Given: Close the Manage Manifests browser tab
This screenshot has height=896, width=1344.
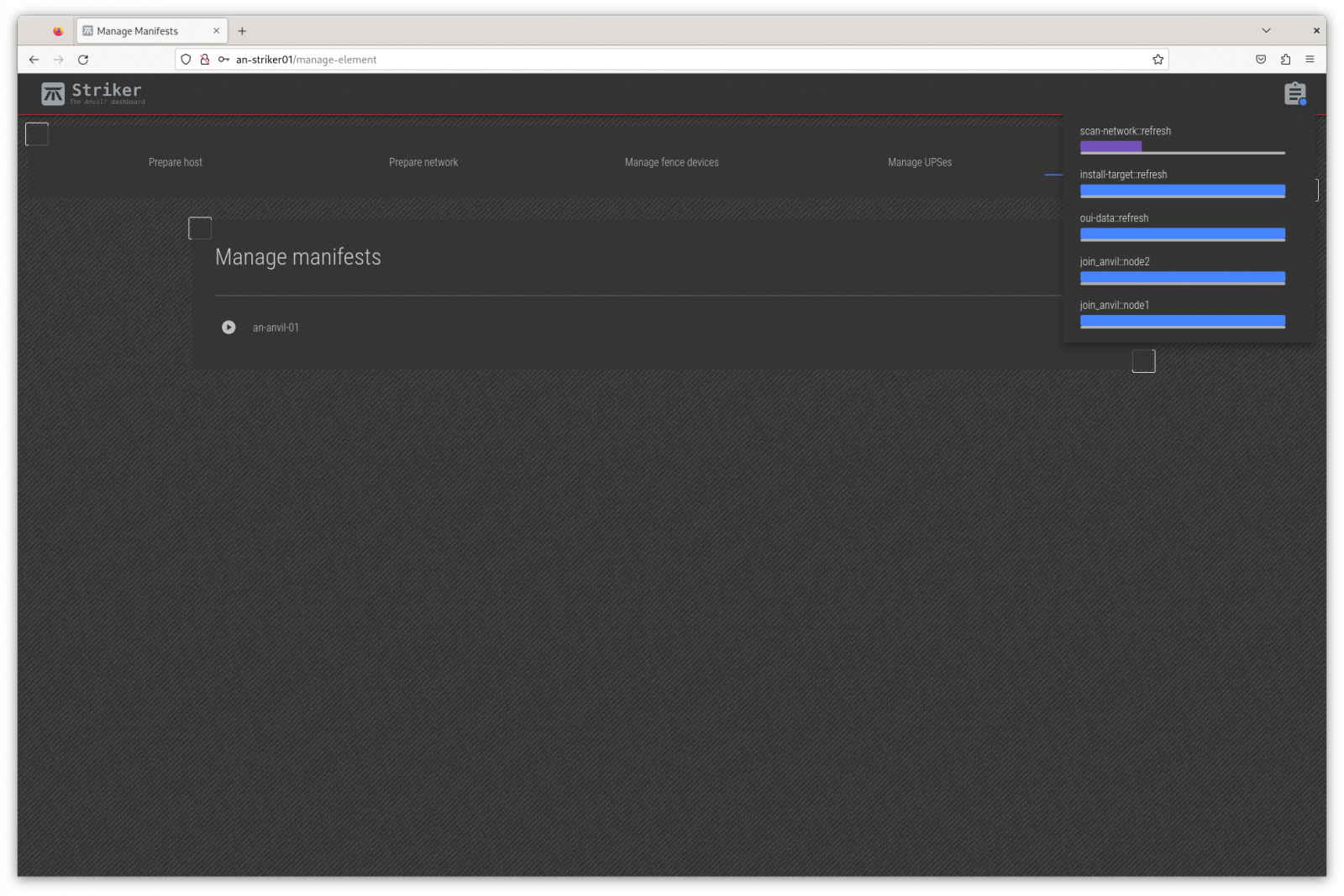Looking at the screenshot, I should pyautogui.click(x=216, y=31).
